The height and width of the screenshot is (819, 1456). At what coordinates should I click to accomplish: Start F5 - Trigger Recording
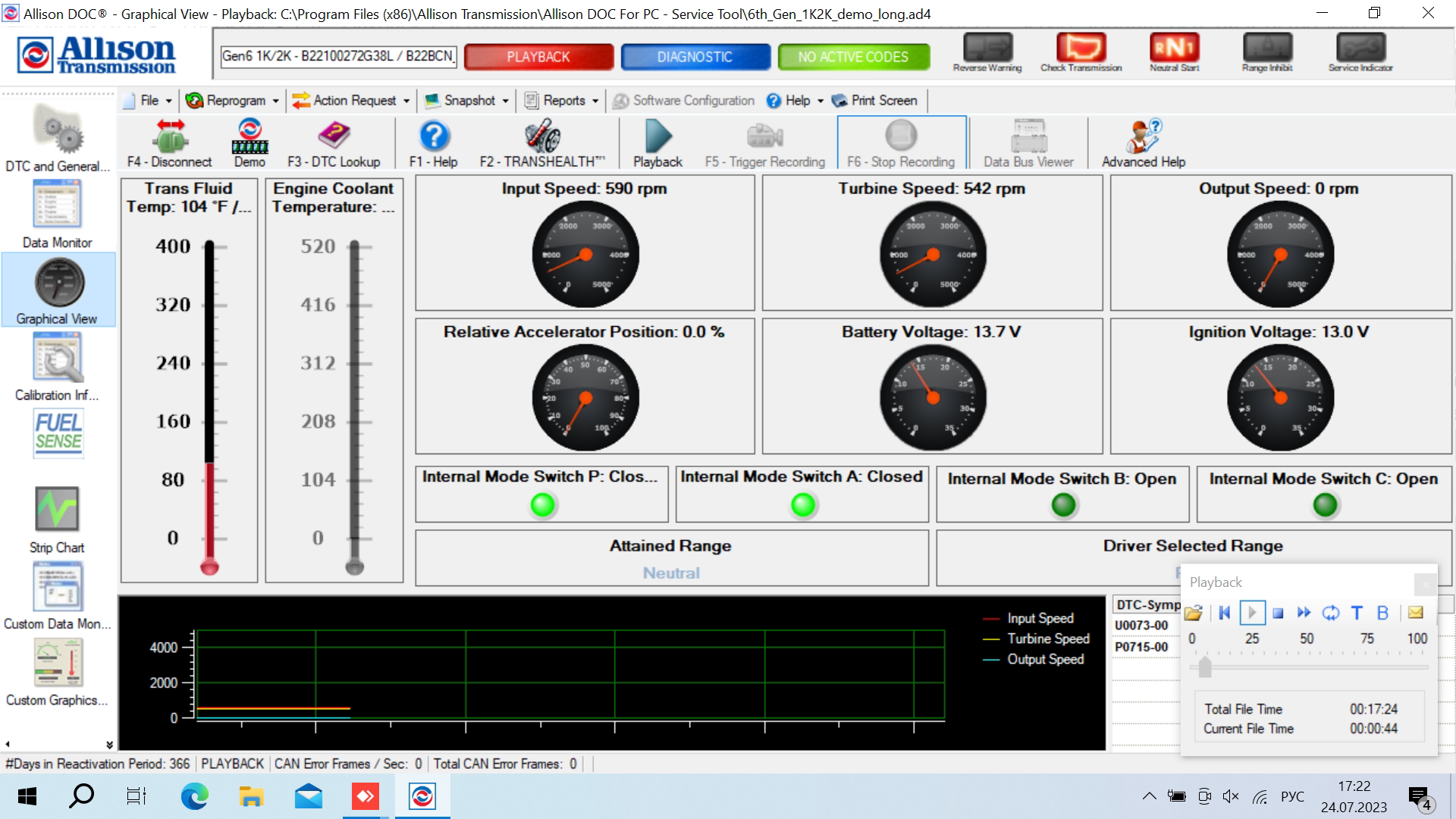(x=765, y=143)
